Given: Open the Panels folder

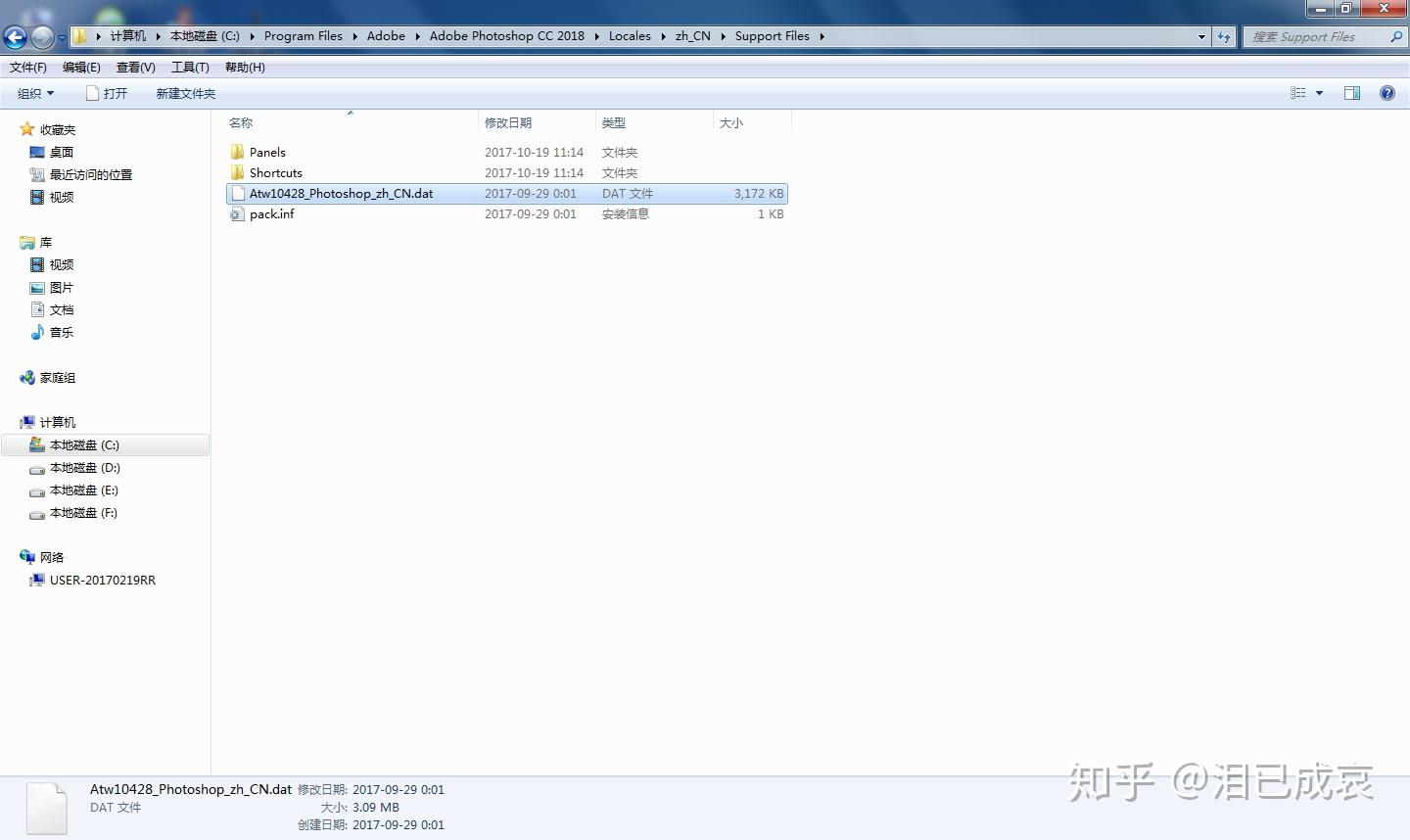Looking at the screenshot, I should tap(267, 152).
